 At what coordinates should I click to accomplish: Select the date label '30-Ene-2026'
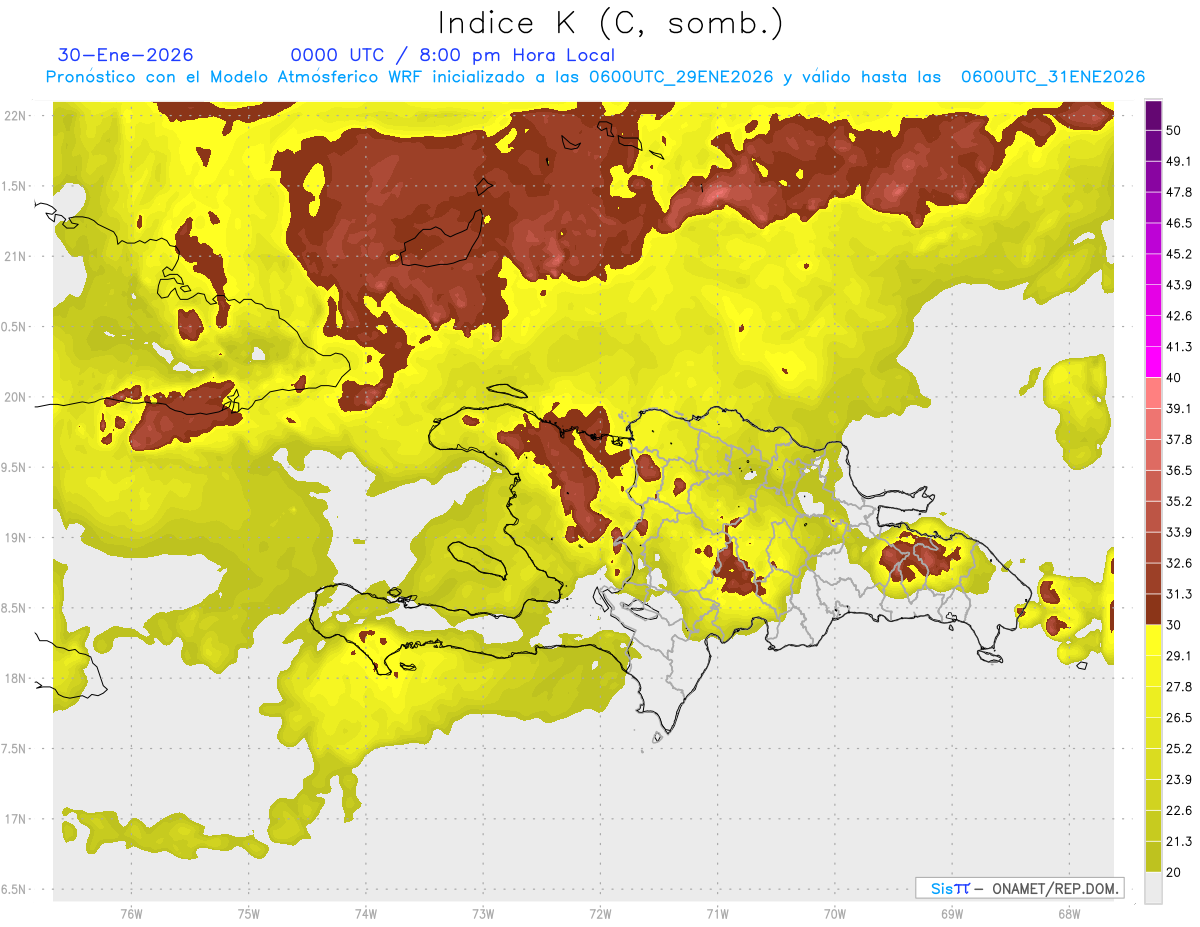point(126,55)
